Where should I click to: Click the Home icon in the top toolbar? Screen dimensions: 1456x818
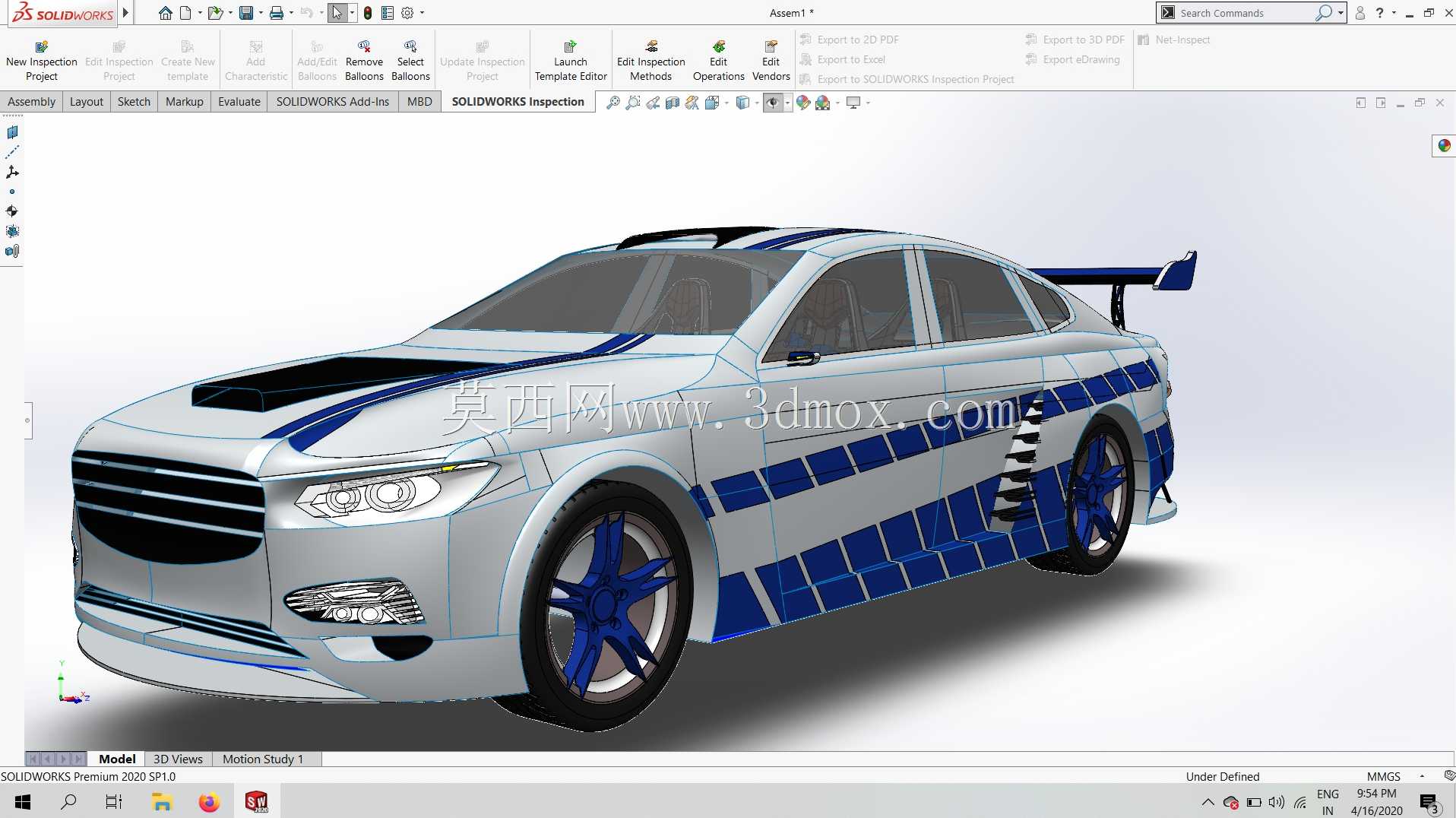click(x=165, y=13)
